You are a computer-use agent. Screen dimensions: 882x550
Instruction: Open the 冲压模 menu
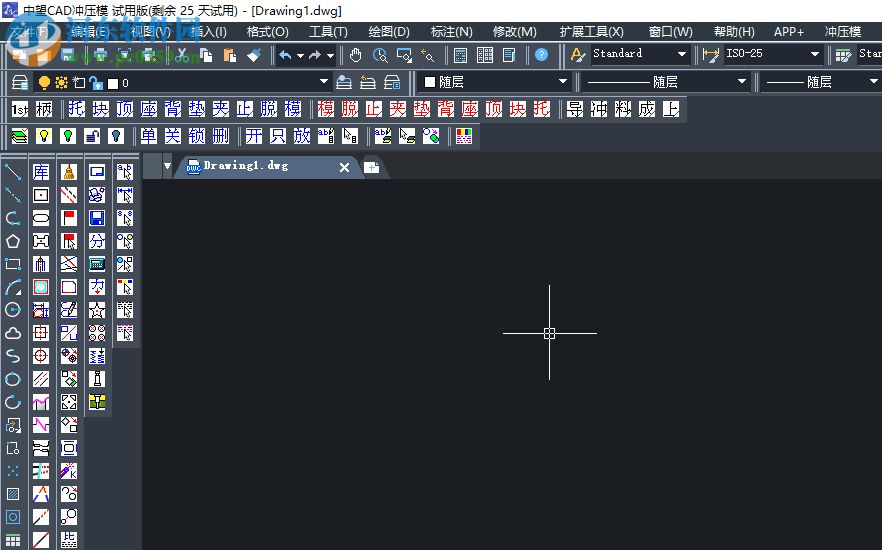click(843, 32)
